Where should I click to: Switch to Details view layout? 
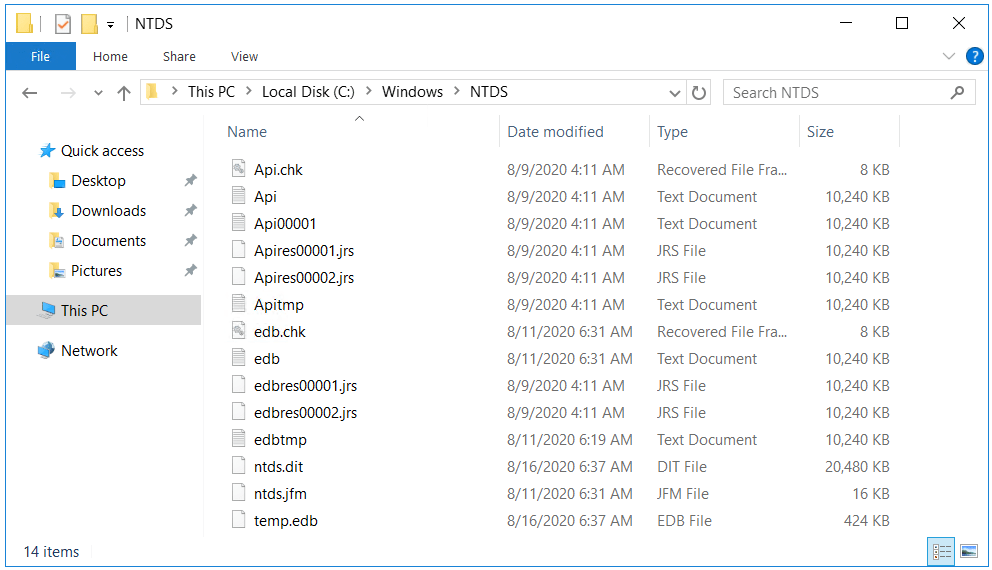(x=941, y=552)
